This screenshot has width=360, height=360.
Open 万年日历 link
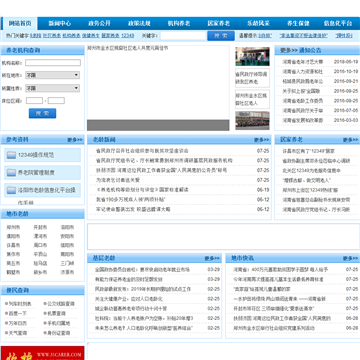click(18, 323)
